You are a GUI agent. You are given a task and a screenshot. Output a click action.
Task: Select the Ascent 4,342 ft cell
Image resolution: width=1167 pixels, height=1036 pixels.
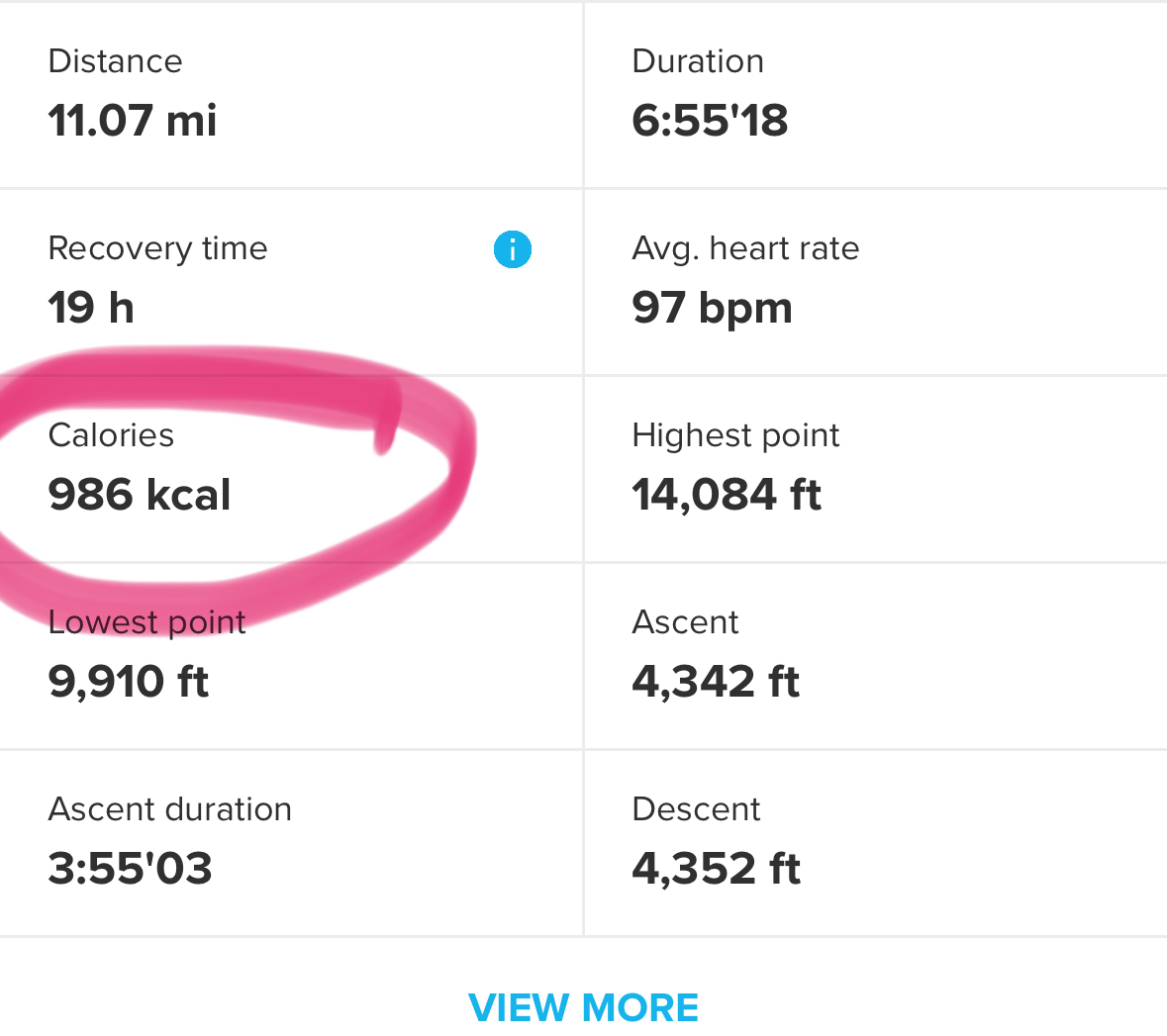(x=876, y=656)
